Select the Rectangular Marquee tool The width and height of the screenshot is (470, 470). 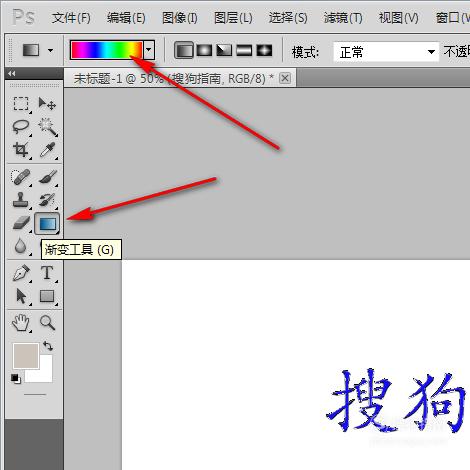21,104
